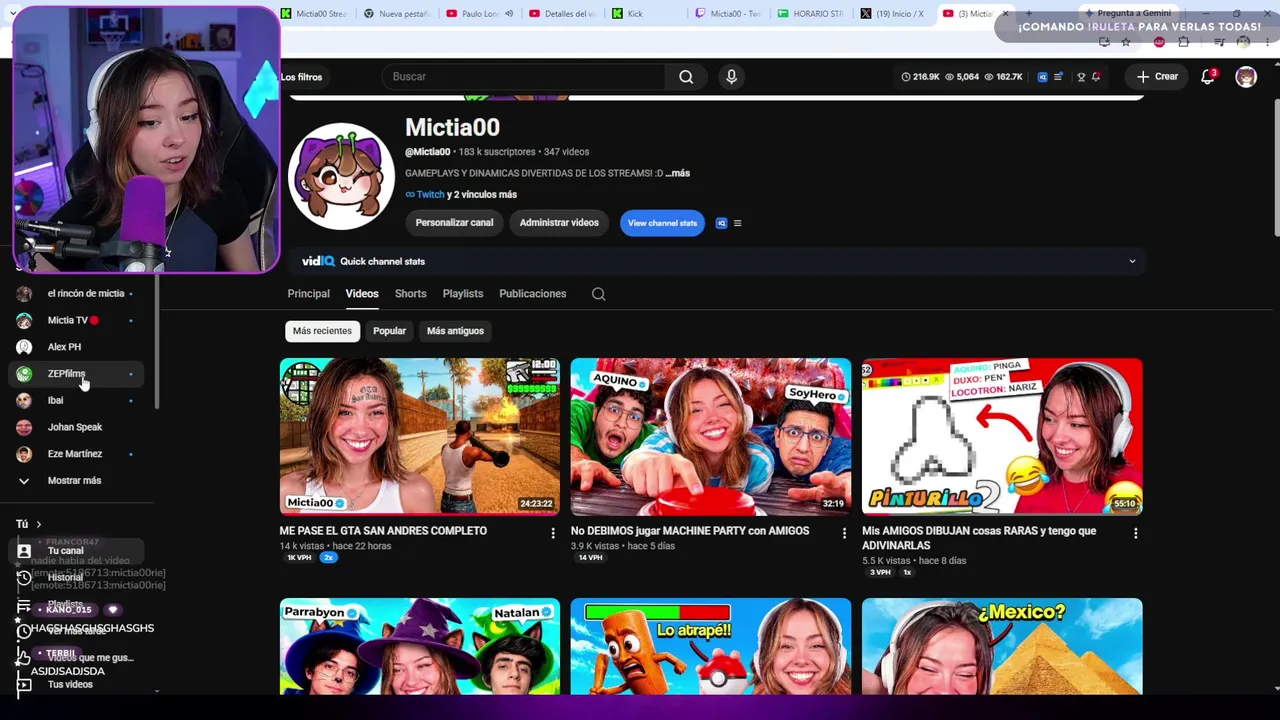Click the Crear button
The width and height of the screenshot is (1280, 720).
[x=1157, y=77]
